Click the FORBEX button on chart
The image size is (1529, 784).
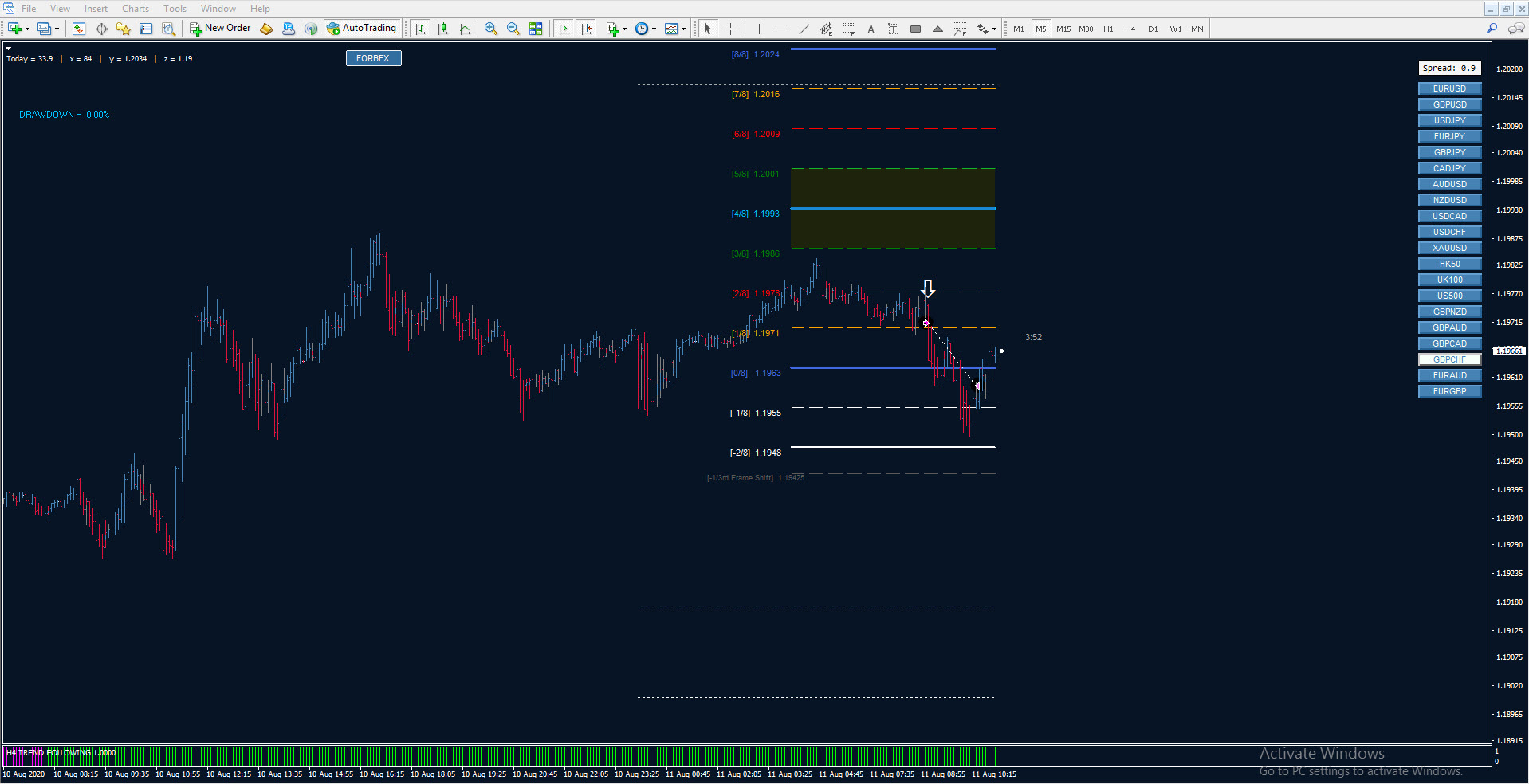pyautogui.click(x=373, y=58)
